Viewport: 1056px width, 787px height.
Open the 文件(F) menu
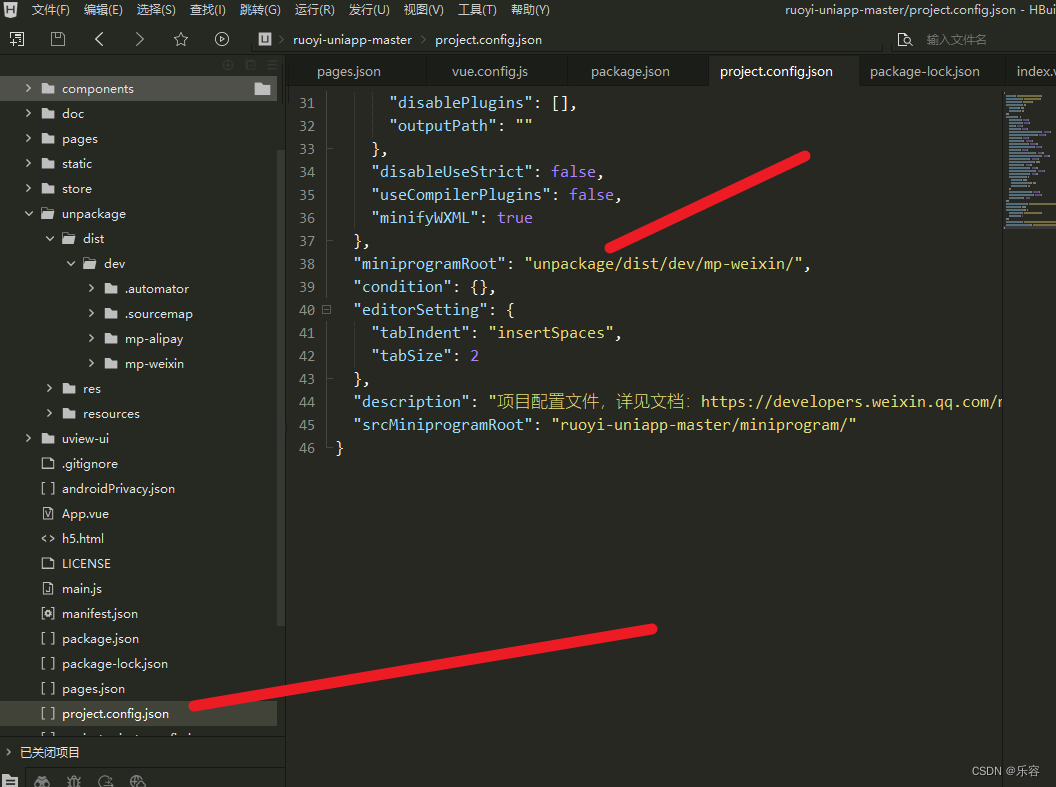pyautogui.click(x=51, y=10)
